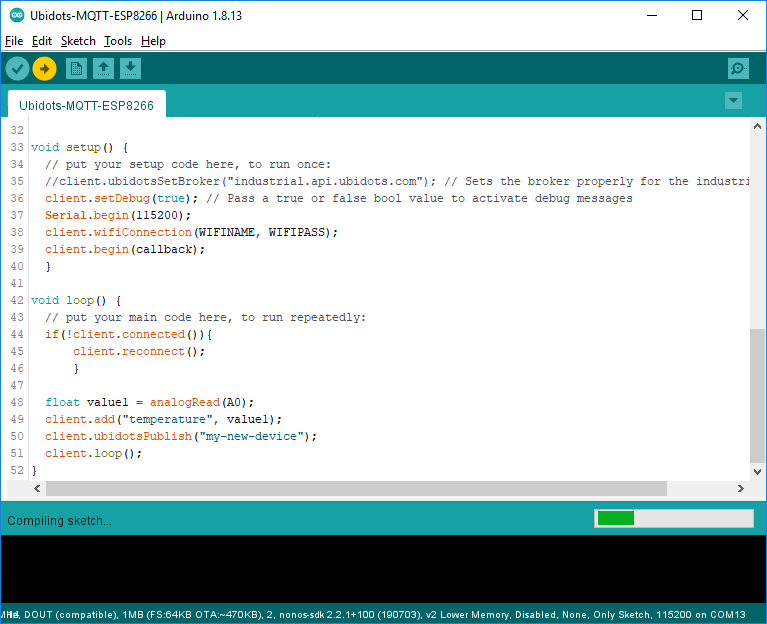Click line number 47 in the gutter
The height and width of the screenshot is (624, 767).
[x=17, y=385]
